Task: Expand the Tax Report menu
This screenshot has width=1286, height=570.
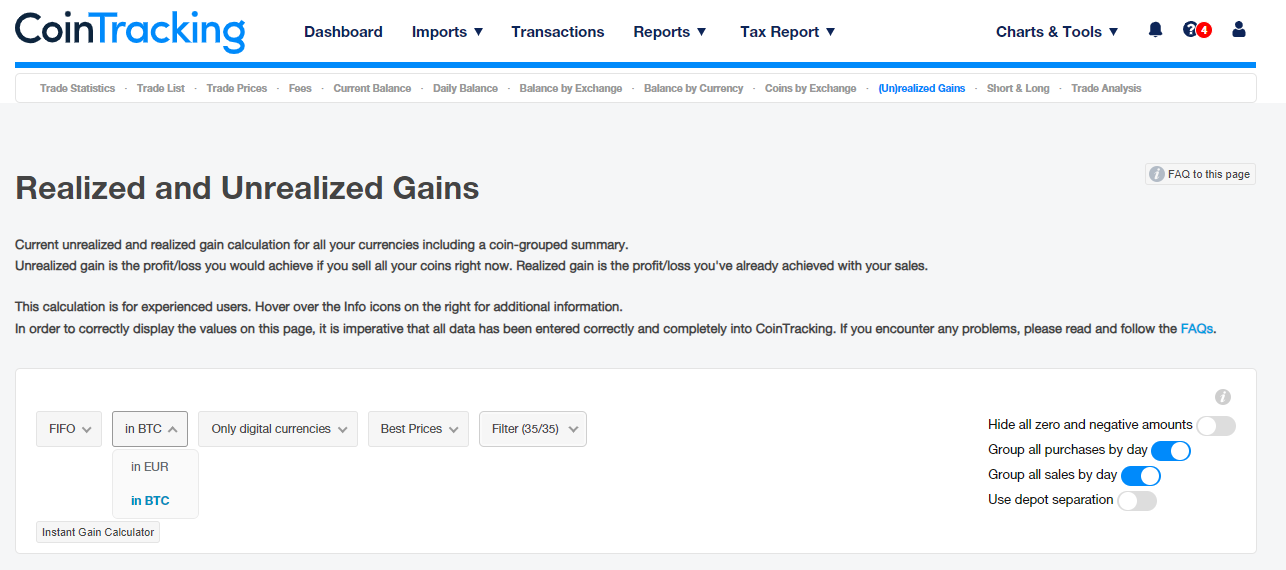Action: 788,32
